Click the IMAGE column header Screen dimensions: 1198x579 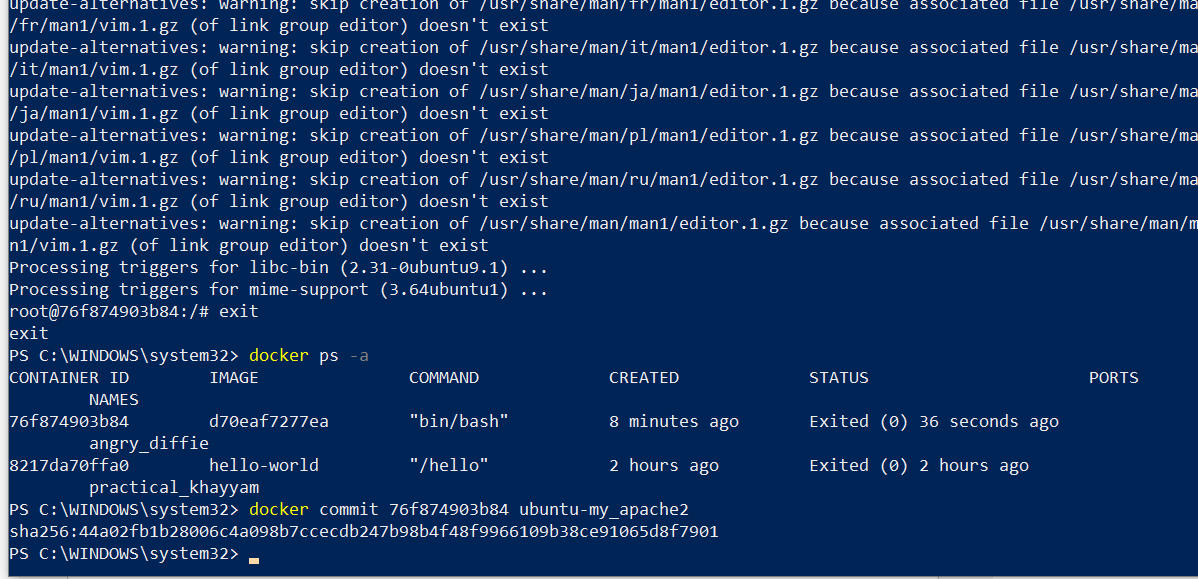coord(233,378)
